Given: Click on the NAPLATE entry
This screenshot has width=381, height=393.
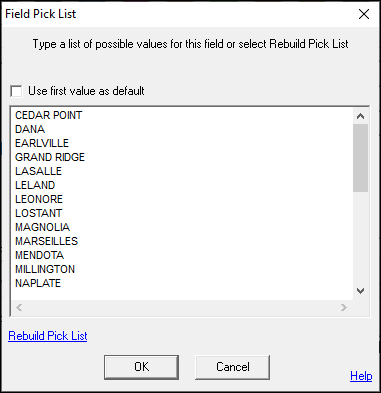Looking at the screenshot, I should pyautogui.click(x=38, y=283).
